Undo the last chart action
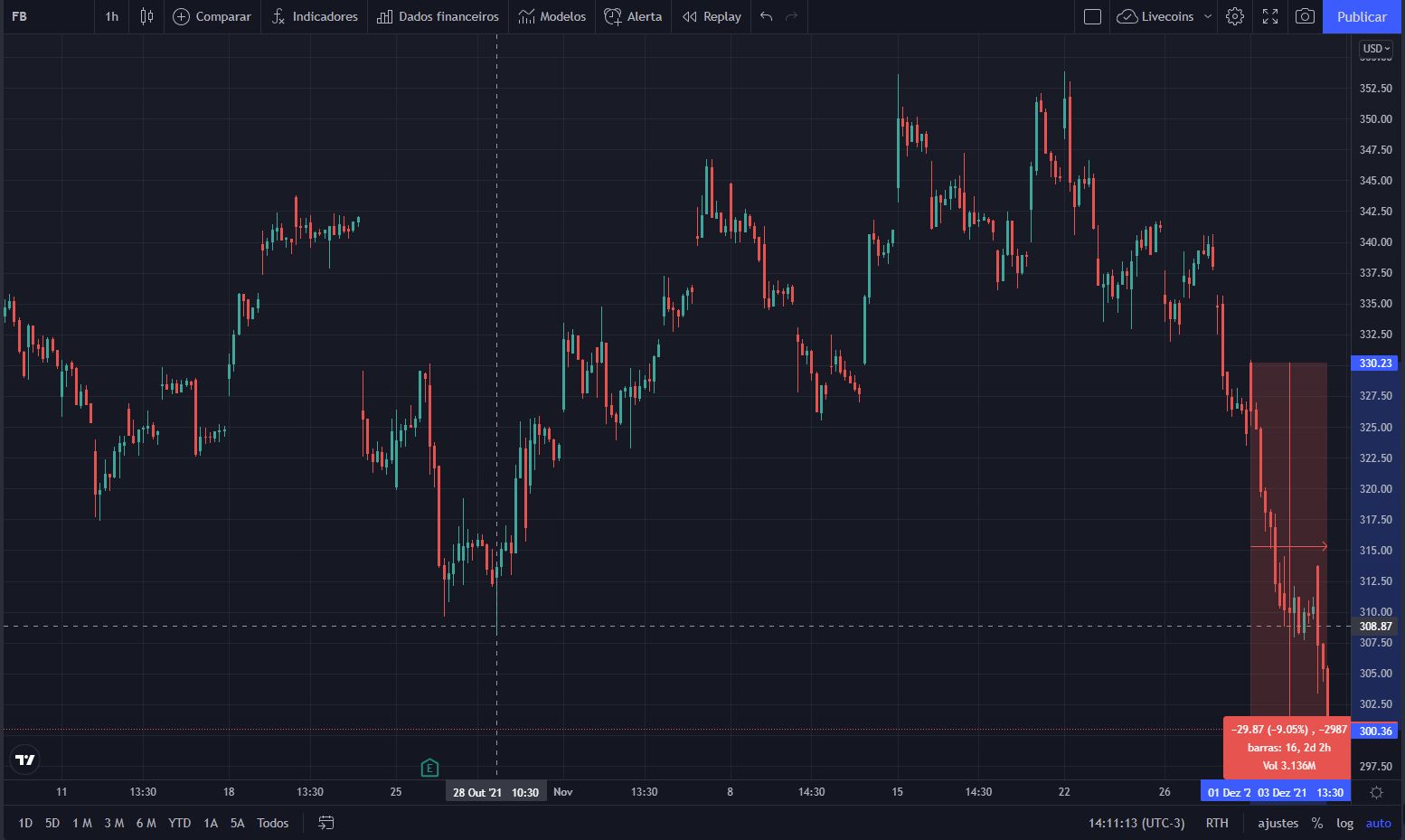 point(767,16)
